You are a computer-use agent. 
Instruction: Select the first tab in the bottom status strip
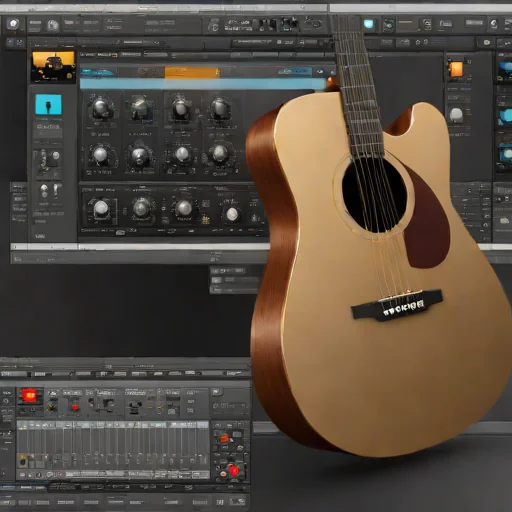[x=8, y=502]
